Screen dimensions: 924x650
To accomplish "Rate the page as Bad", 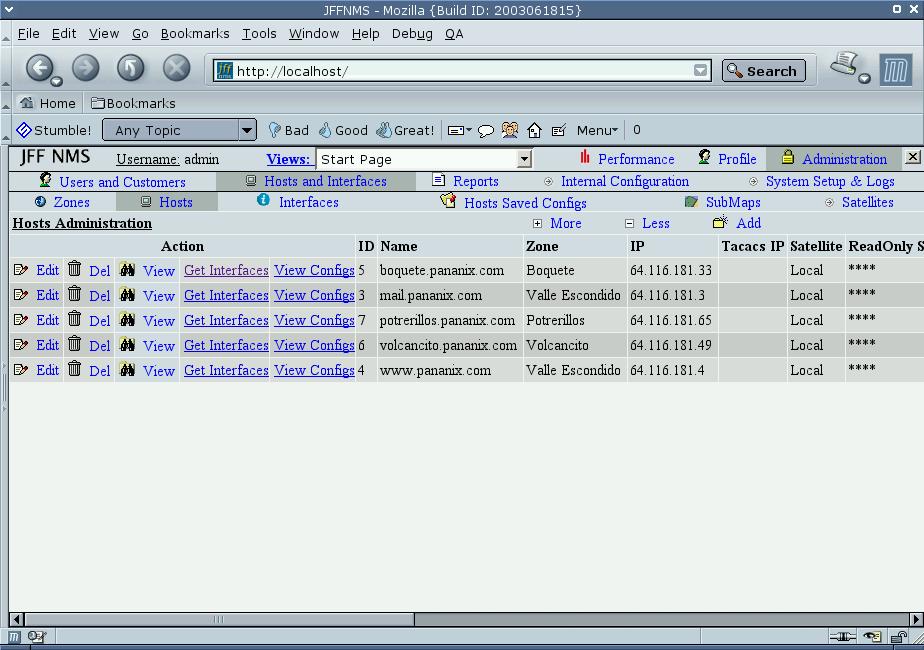I will 288,130.
